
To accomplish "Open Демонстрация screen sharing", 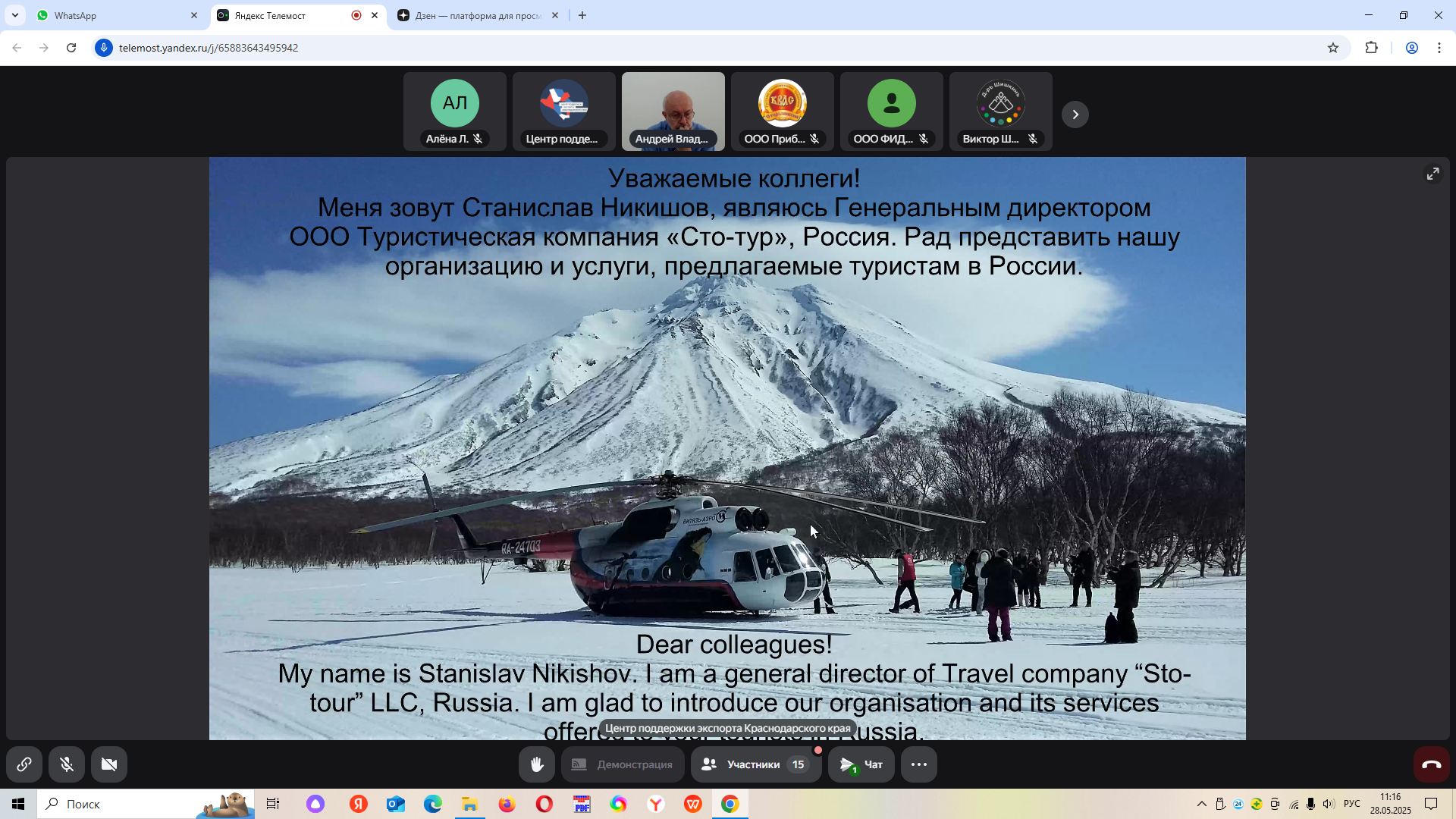I will [622, 764].
